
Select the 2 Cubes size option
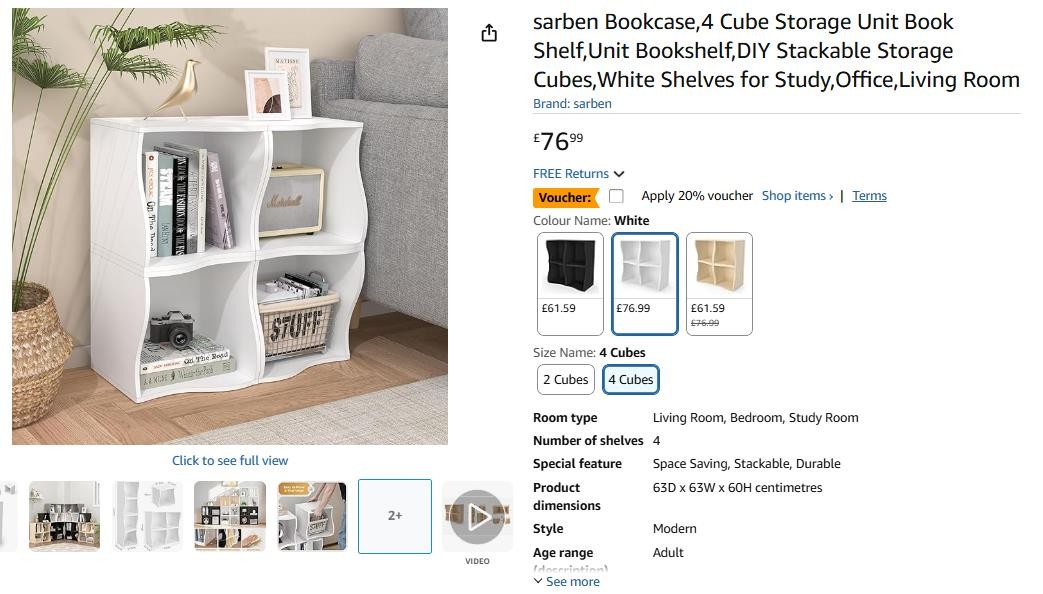566,380
